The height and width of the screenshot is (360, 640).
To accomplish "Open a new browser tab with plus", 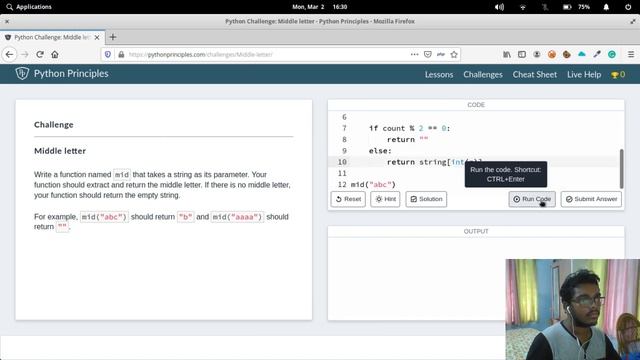I will pos(113,37).
